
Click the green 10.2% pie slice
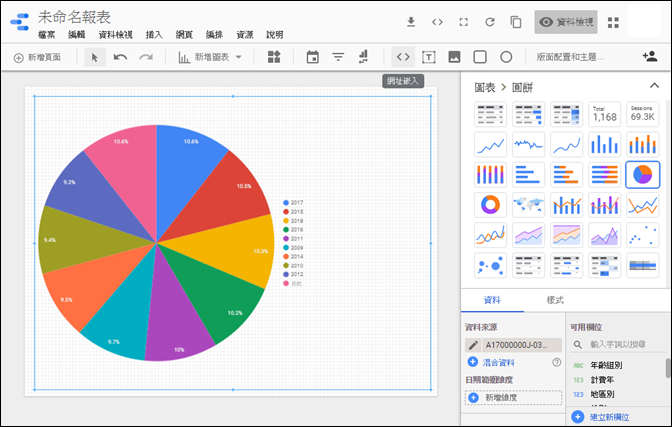216,298
